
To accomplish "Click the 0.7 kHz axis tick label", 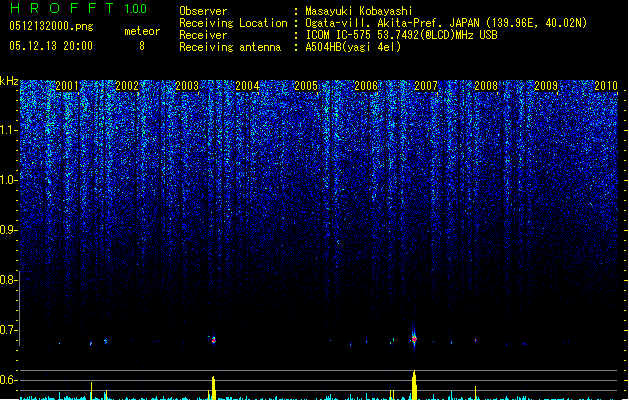I will coord(8,330).
